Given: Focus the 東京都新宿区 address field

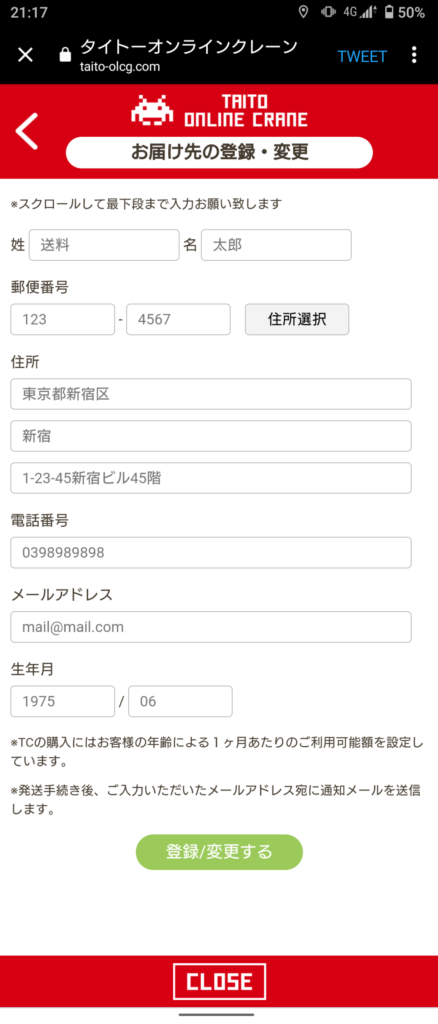Looking at the screenshot, I should (x=211, y=394).
